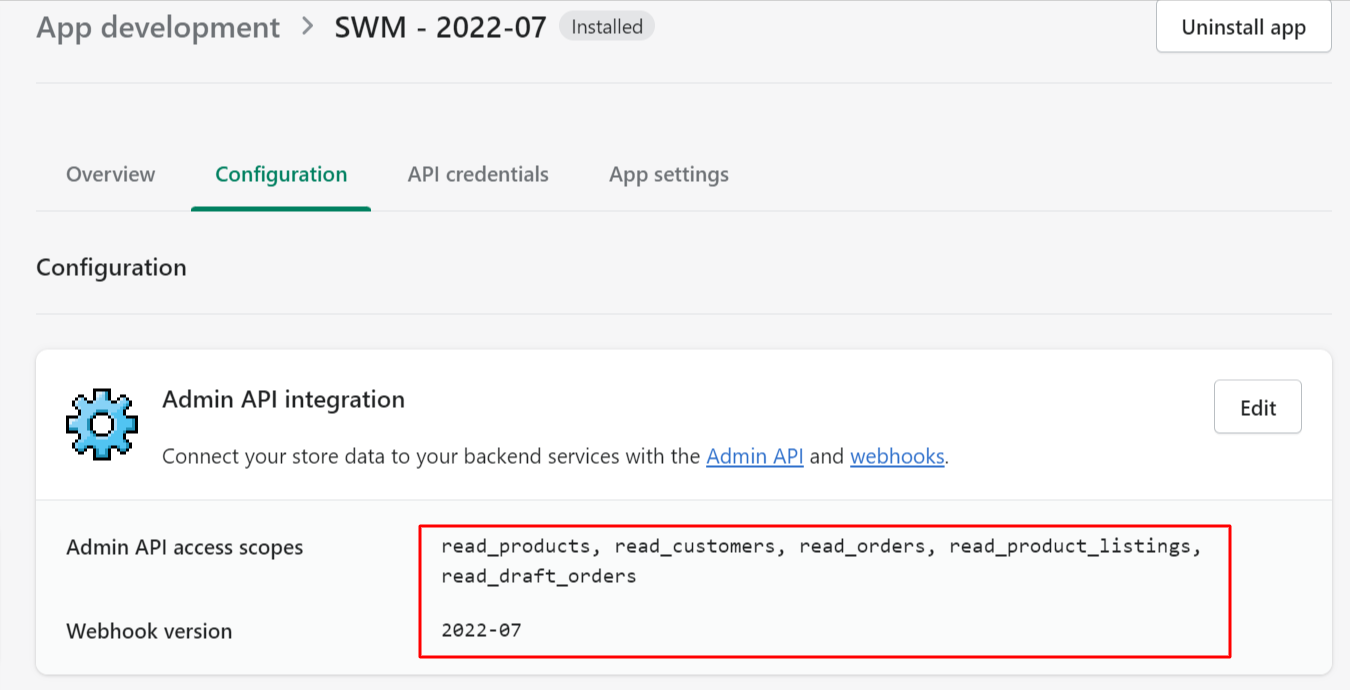Open the Overview tab
1350x690 pixels.
(111, 174)
